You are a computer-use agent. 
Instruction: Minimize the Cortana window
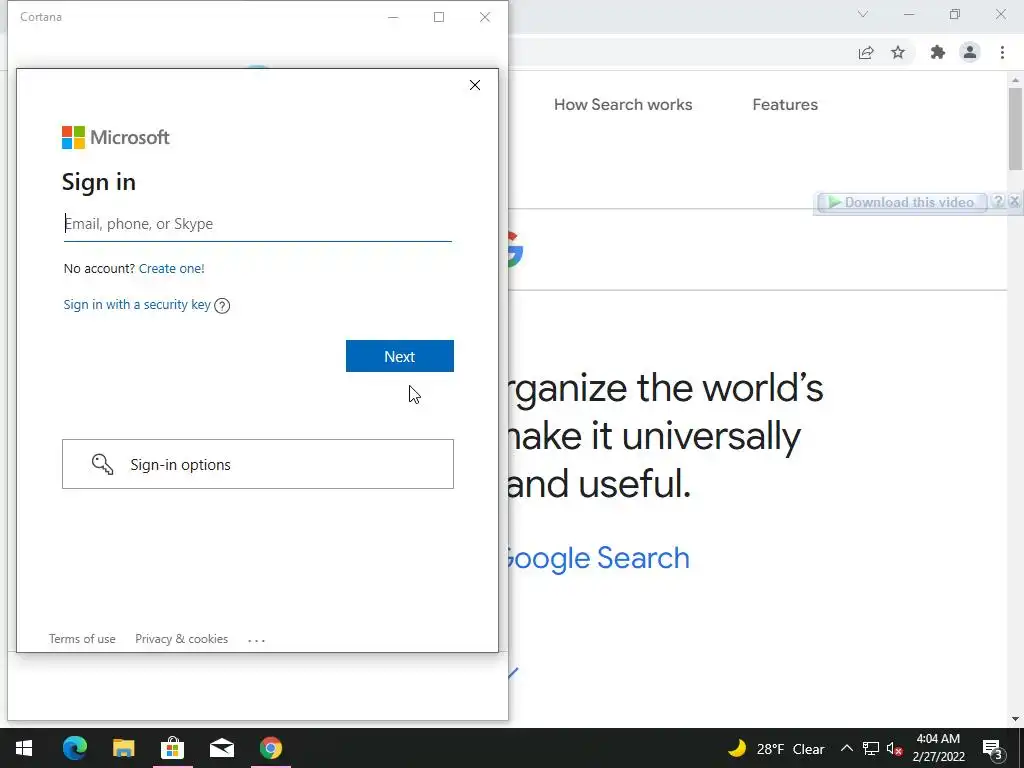(x=393, y=17)
